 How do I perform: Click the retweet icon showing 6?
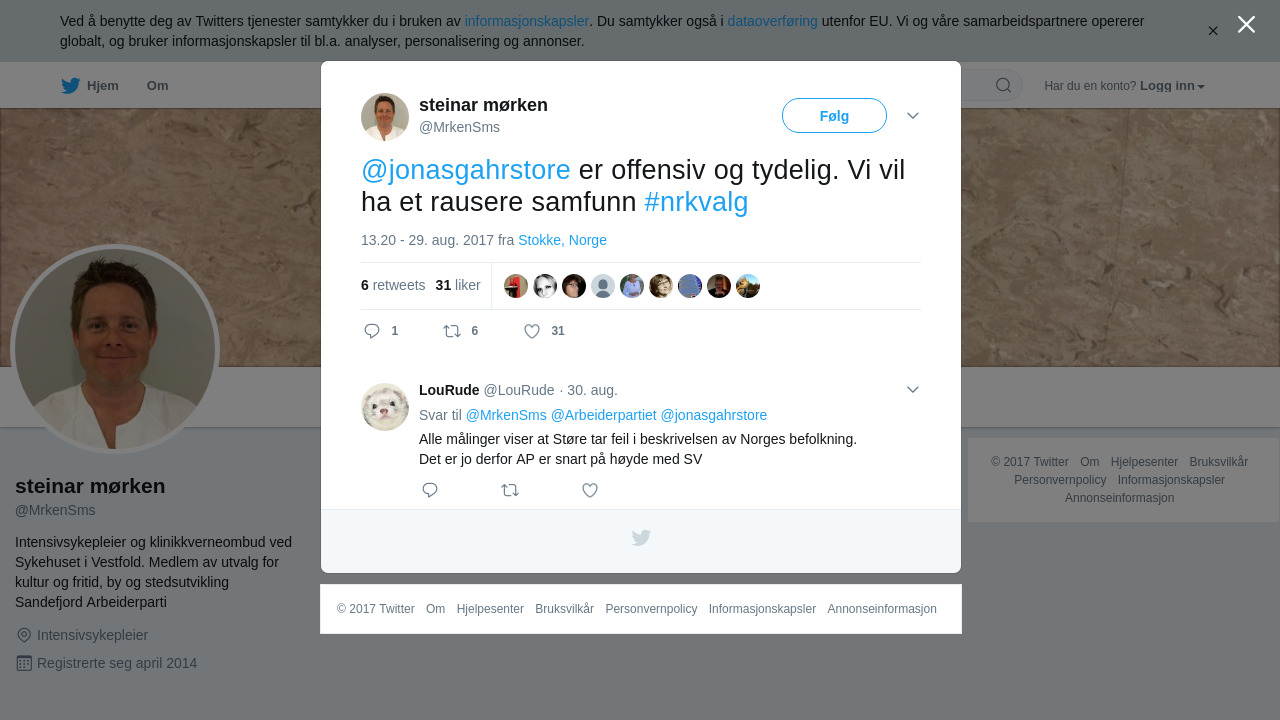coord(452,331)
